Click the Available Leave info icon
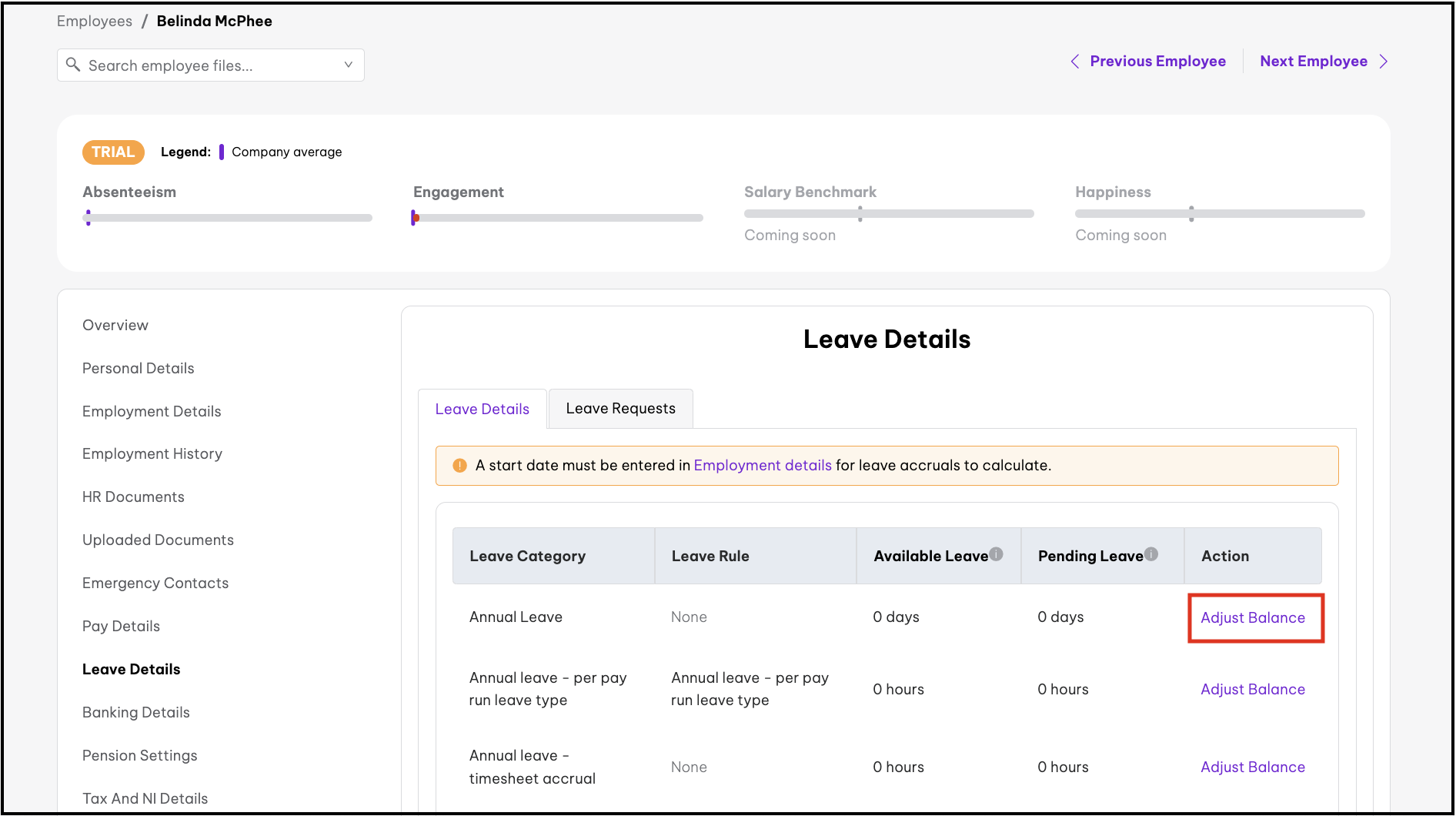 (997, 553)
